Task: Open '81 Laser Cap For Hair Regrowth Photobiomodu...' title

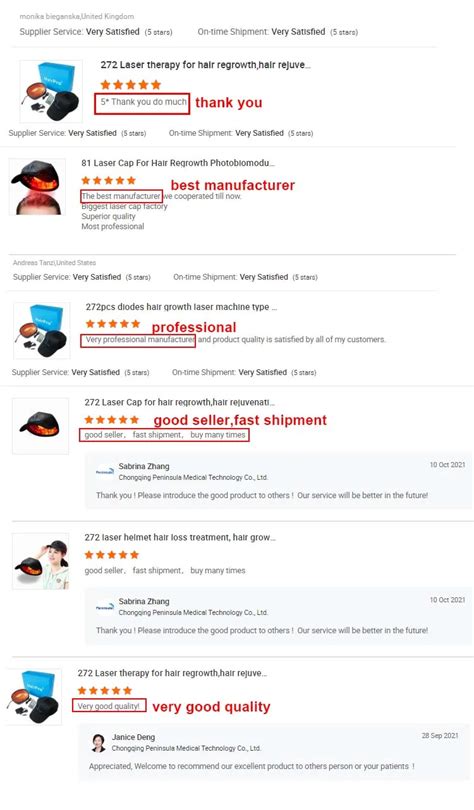Action: pos(178,163)
